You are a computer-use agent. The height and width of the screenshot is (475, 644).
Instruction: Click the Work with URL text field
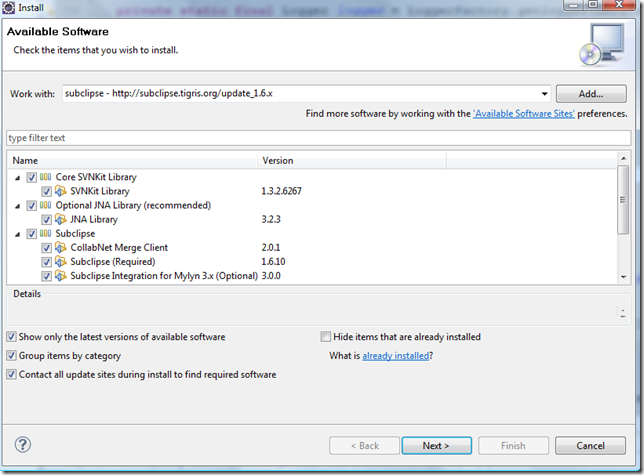[301, 94]
